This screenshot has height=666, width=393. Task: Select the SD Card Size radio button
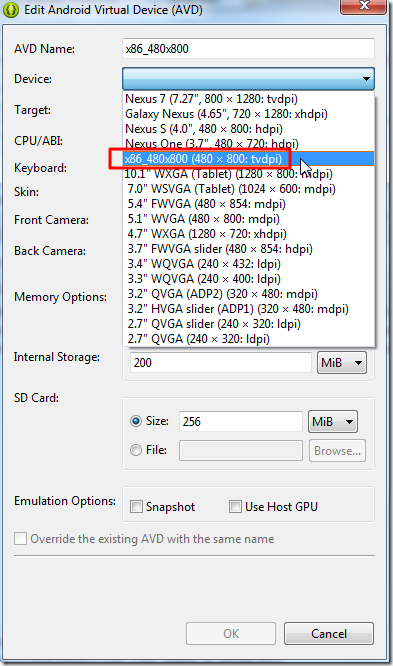[x=136, y=421]
